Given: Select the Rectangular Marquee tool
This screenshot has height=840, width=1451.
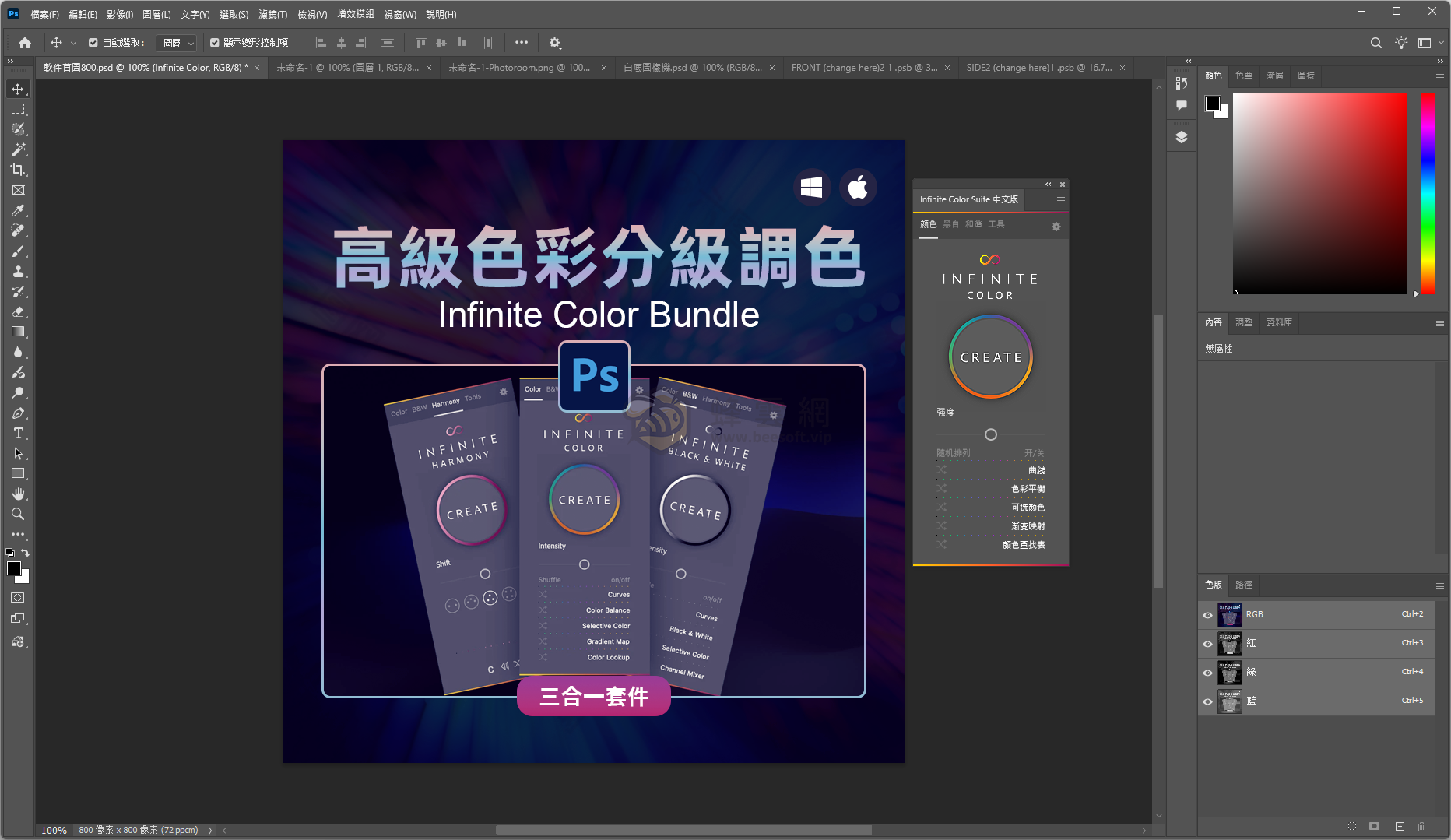Looking at the screenshot, I should point(18,109).
